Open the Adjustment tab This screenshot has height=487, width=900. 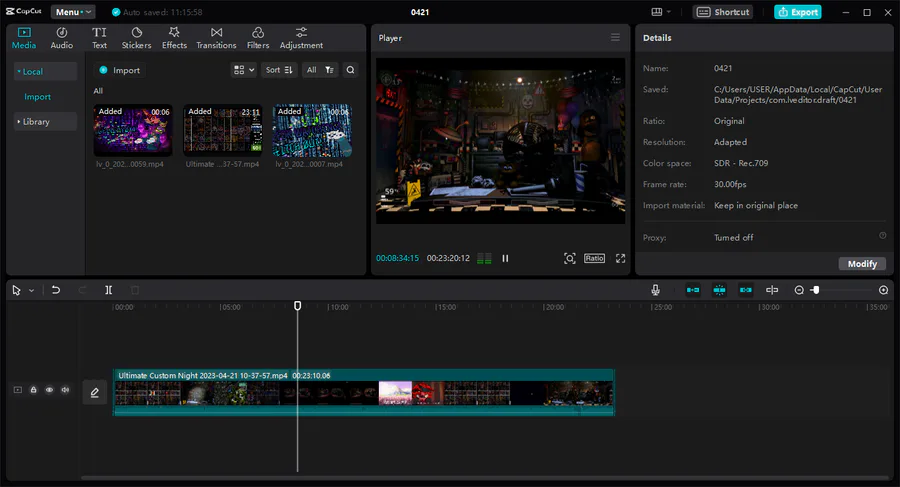click(x=301, y=38)
